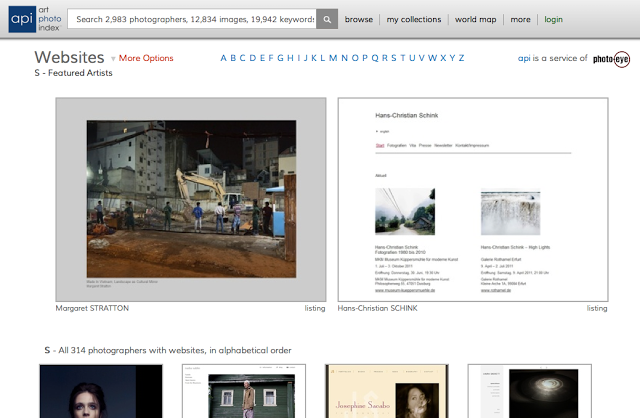Screen dimensions: 640x418
Task: Click the login link
Action: (554, 19)
